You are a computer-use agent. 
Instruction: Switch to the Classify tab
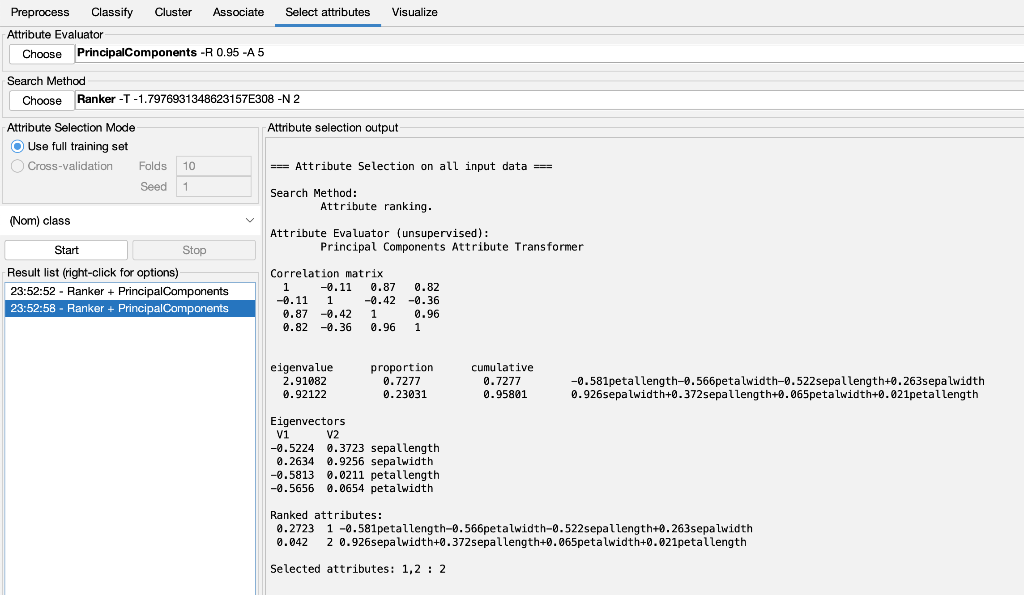click(x=111, y=13)
